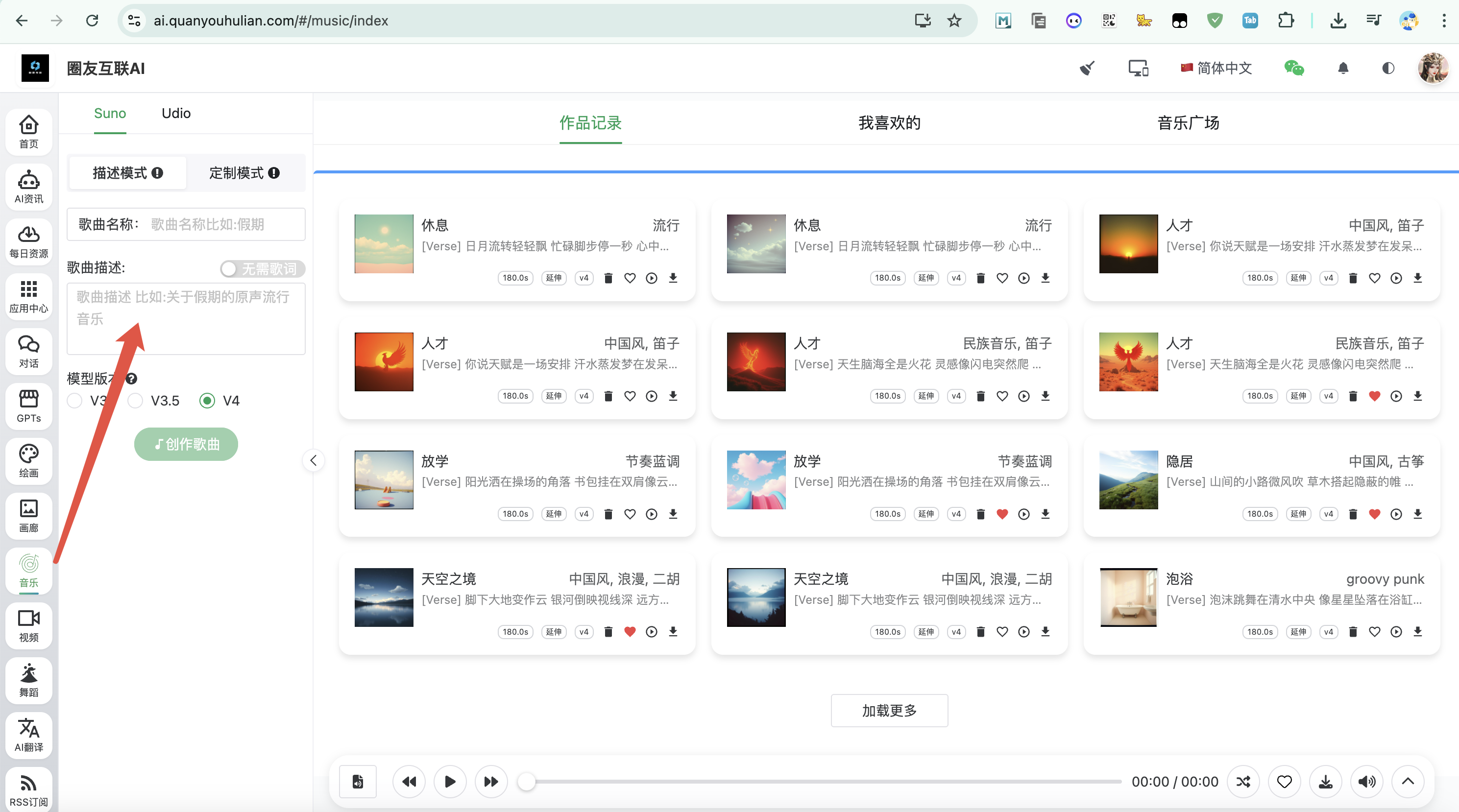
Task: Select 定制模式 mode tab
Action: coord(244,173)
